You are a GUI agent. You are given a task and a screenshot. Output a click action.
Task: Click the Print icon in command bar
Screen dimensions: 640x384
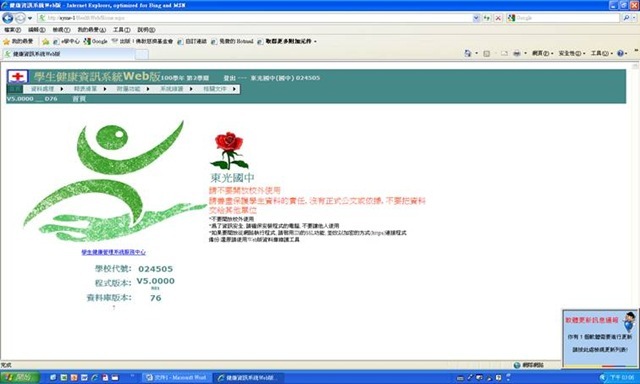[517, 53]
